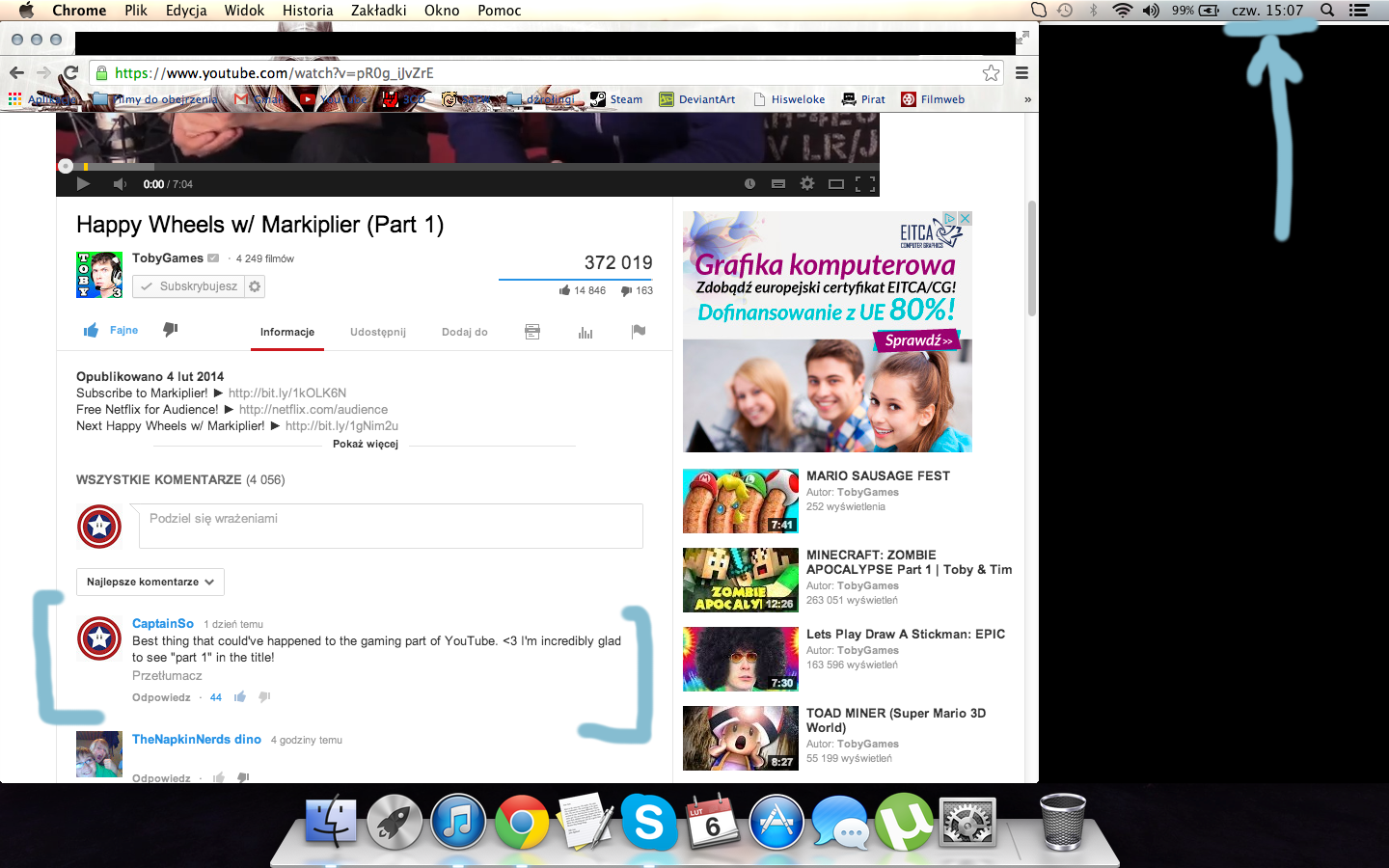Click the browser back arrow
This screenshot has width=1389, height=868.
click(x=16, y=73)
